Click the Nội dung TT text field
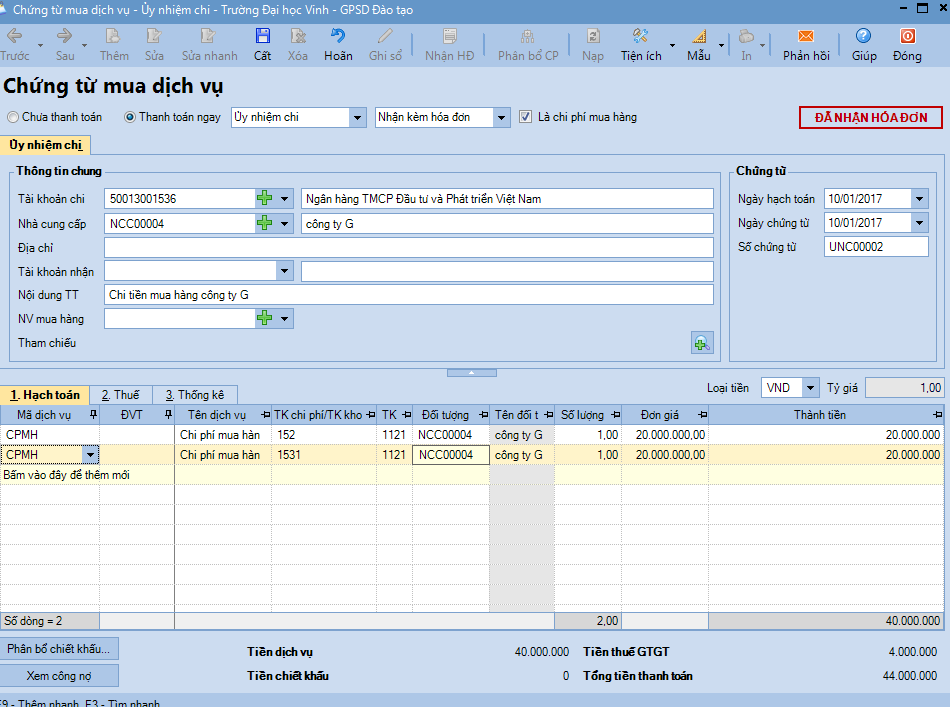Image resolution: width=950 pixels, height=707 pixels. click(x=408, y=295)
